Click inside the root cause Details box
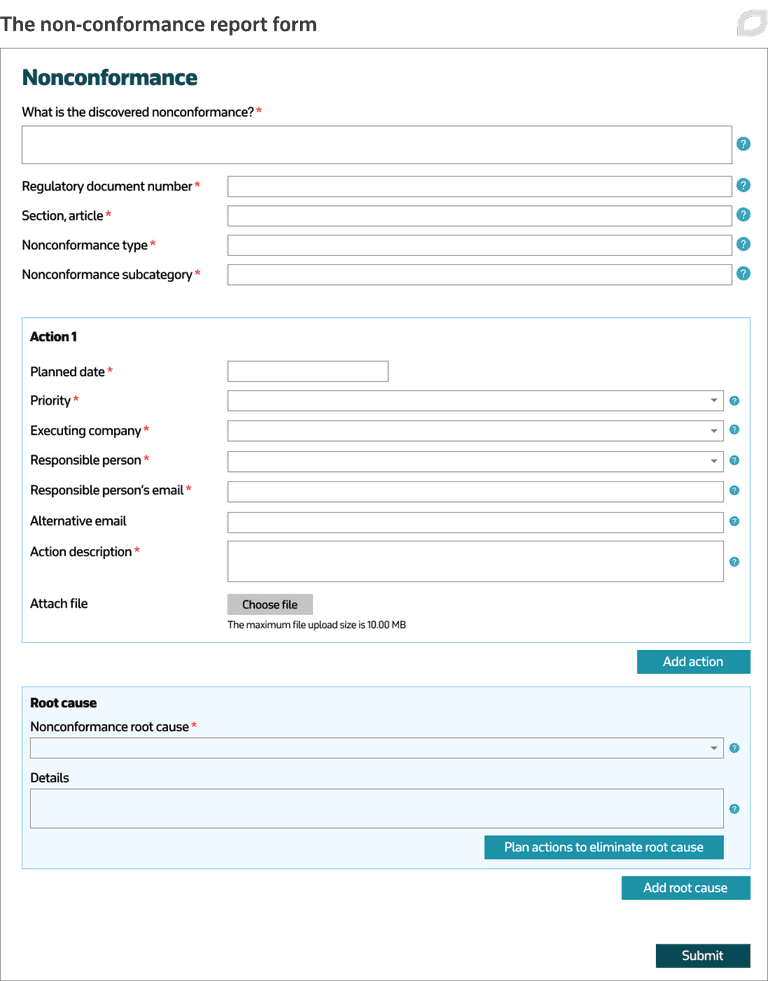 coord(376,807)
